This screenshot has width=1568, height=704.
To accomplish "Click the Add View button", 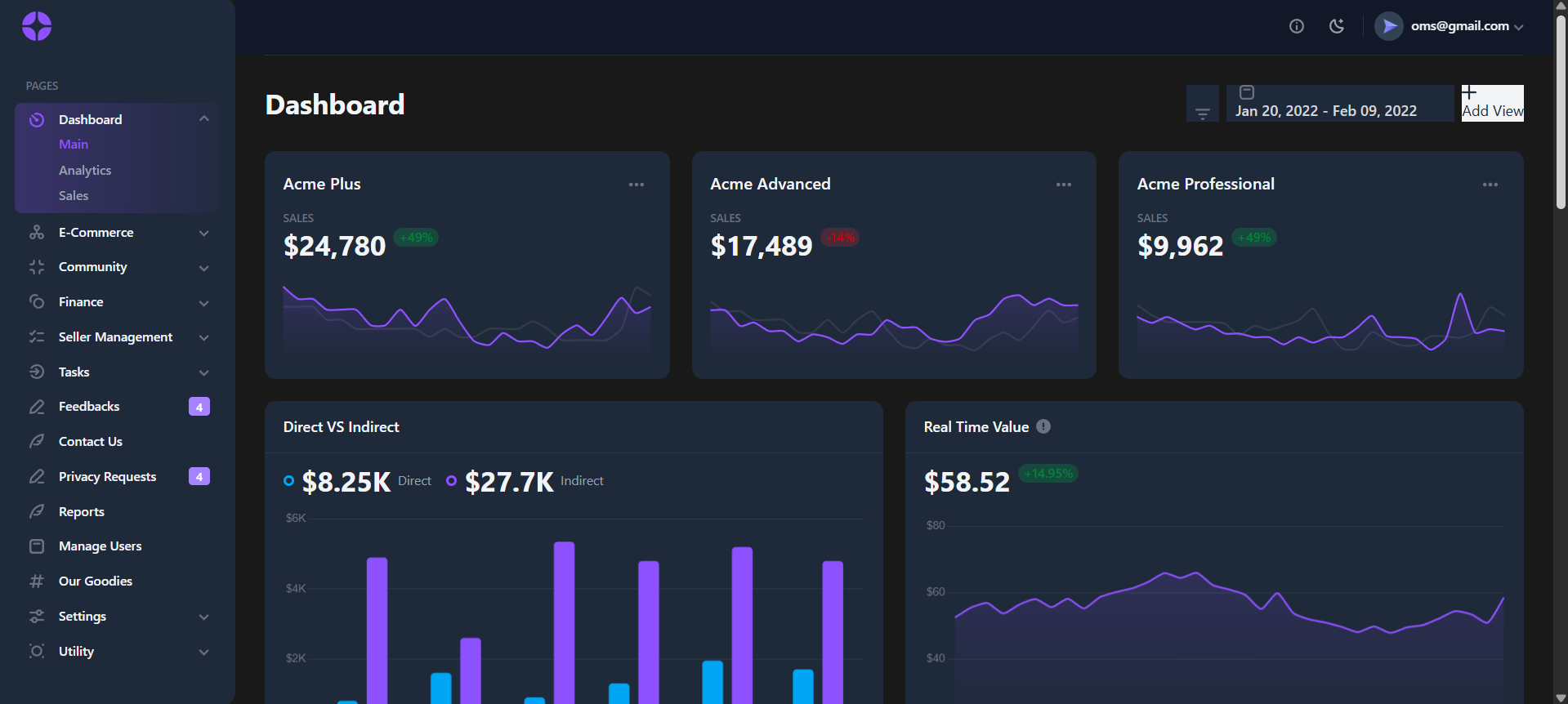I will (x=1493, y=104).
